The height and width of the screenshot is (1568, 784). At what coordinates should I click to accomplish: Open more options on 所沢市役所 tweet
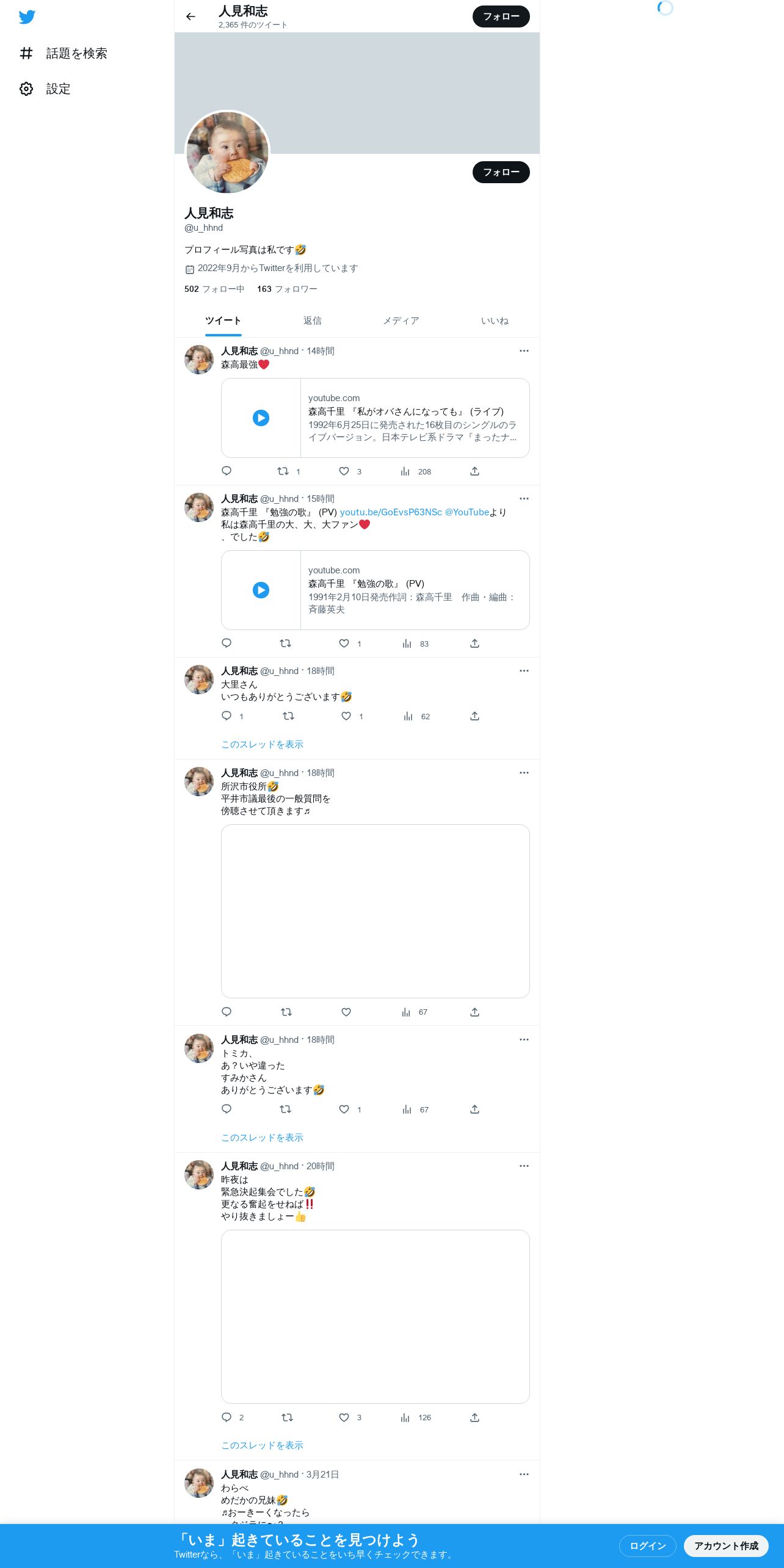pos(524,773)
